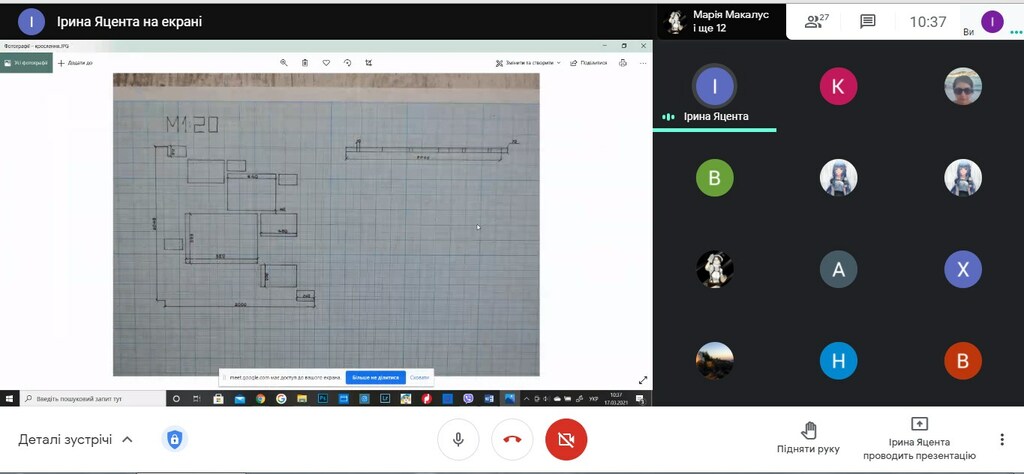Open Усі фотографії tab
1024x474 pixels.
pos(26,62)
